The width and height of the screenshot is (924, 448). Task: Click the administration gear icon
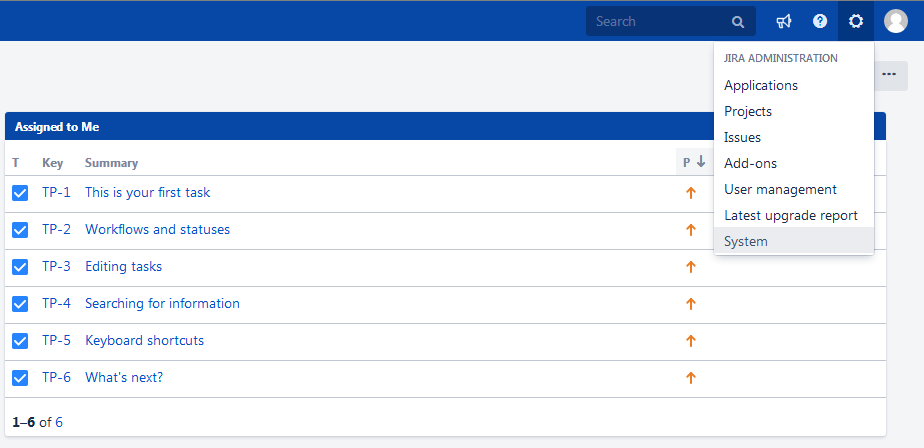click(856, 21)
